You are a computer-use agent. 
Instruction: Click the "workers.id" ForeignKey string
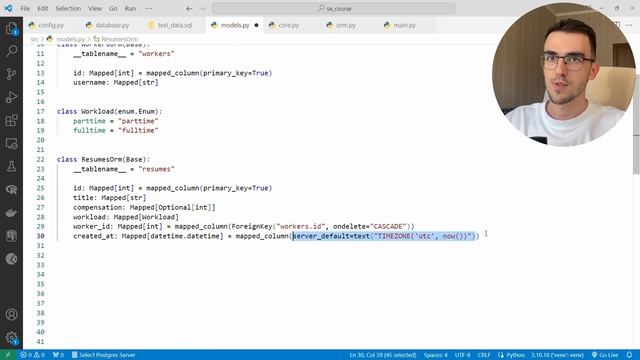click(300, 227)
